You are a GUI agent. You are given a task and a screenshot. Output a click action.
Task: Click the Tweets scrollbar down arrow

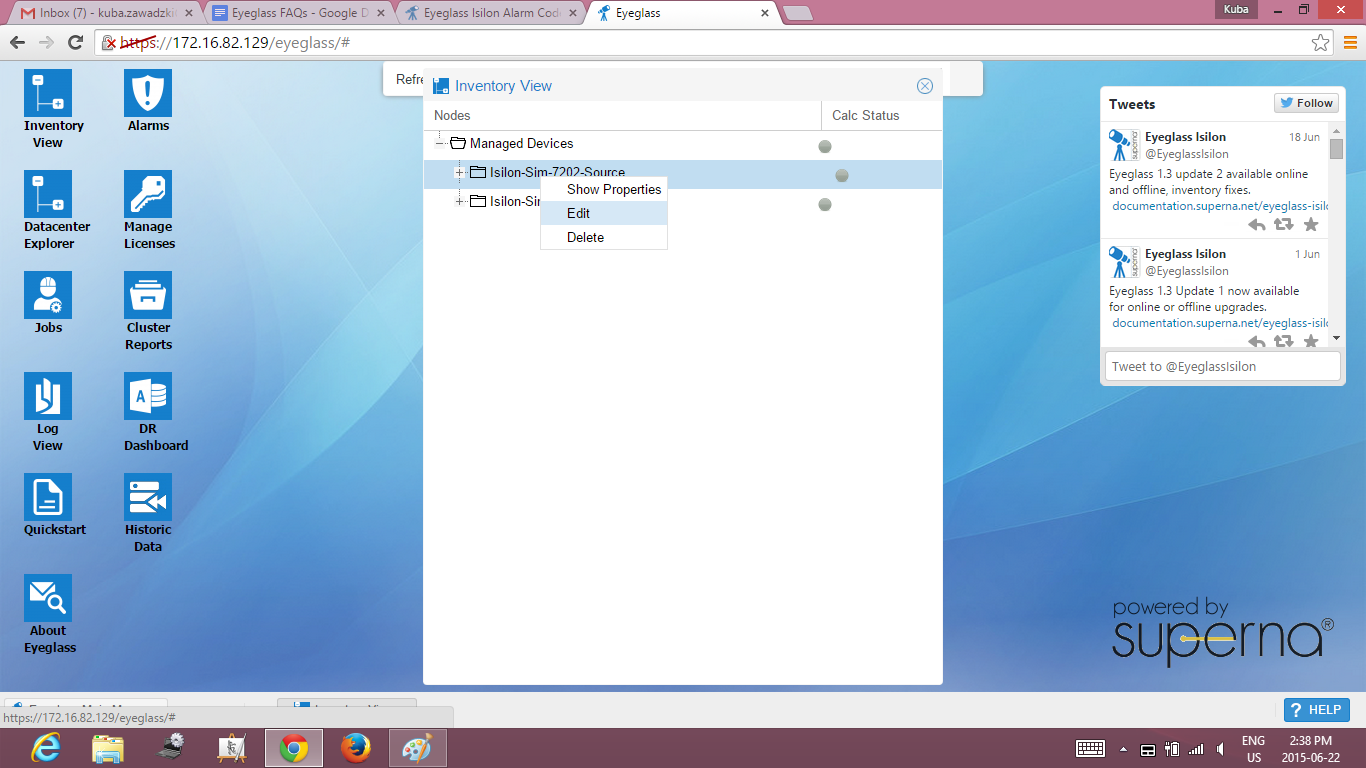click(x=1337, y=338)
